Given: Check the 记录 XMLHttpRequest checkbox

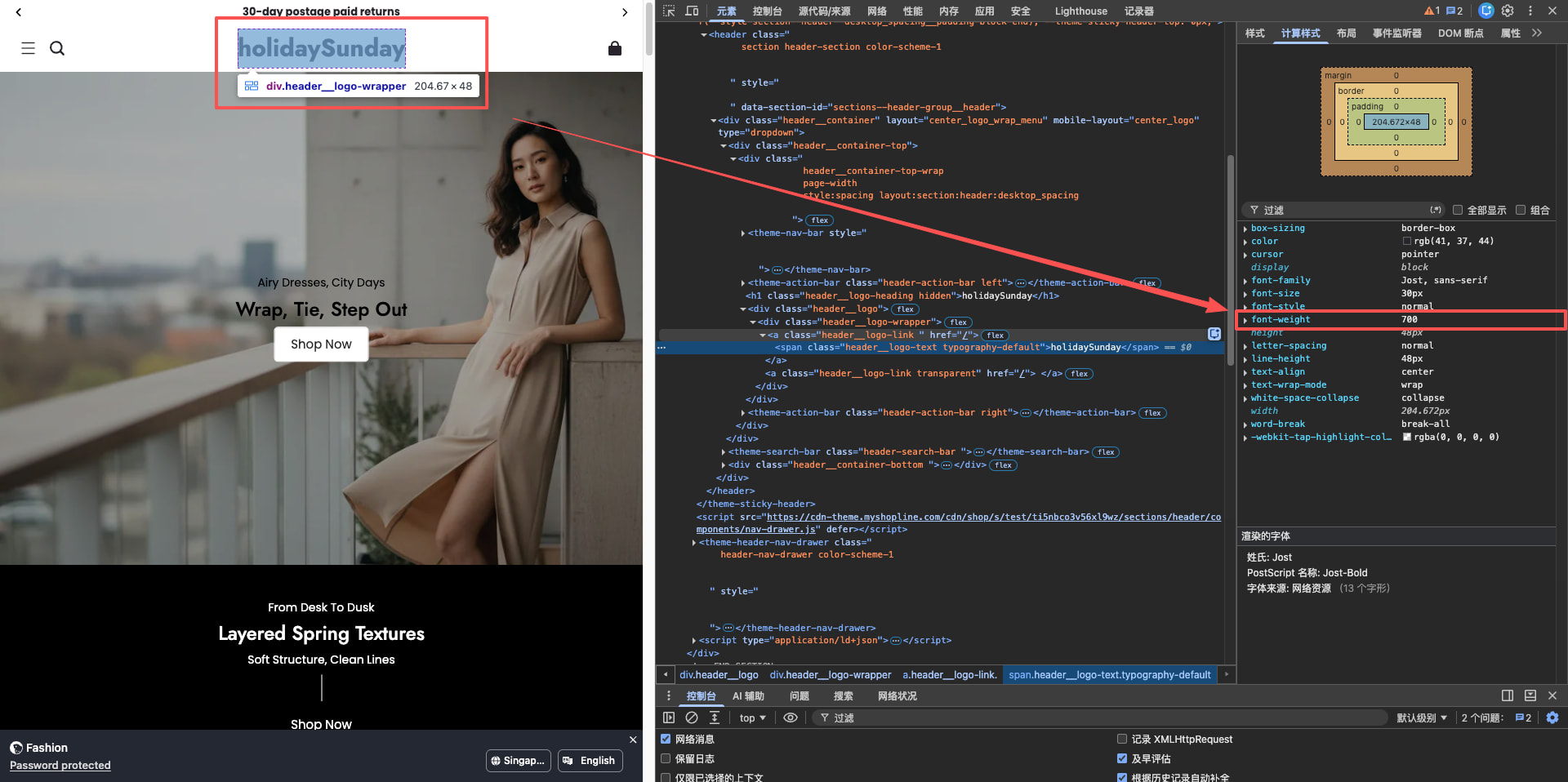Looking at the screenshot, I should (1122, 739).
